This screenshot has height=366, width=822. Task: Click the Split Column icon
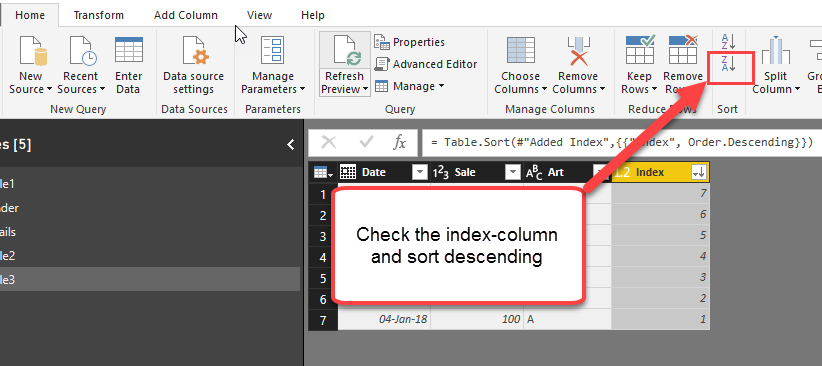click(776, 51)
